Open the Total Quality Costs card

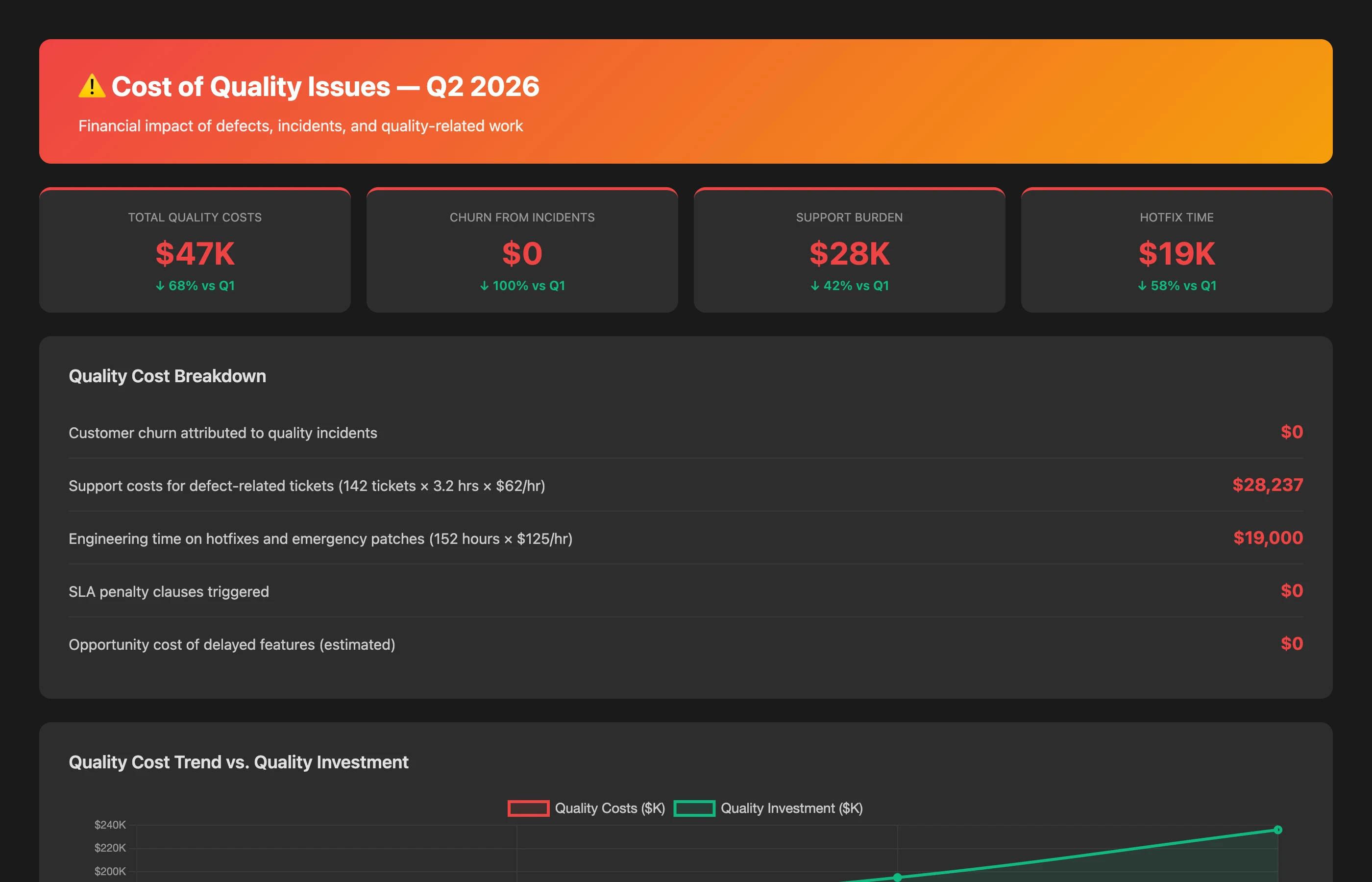(x=195, y=250)
